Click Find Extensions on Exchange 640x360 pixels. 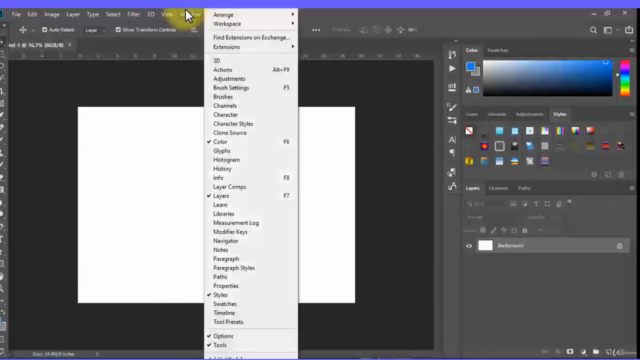[251, 38]
